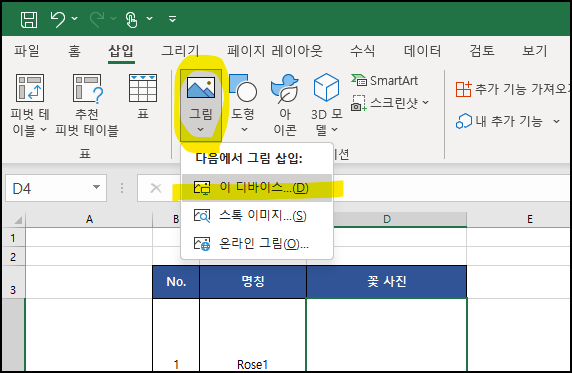Click the Redo icon
Viewport: 572px width, 373px height.
[x=97, y=19]
